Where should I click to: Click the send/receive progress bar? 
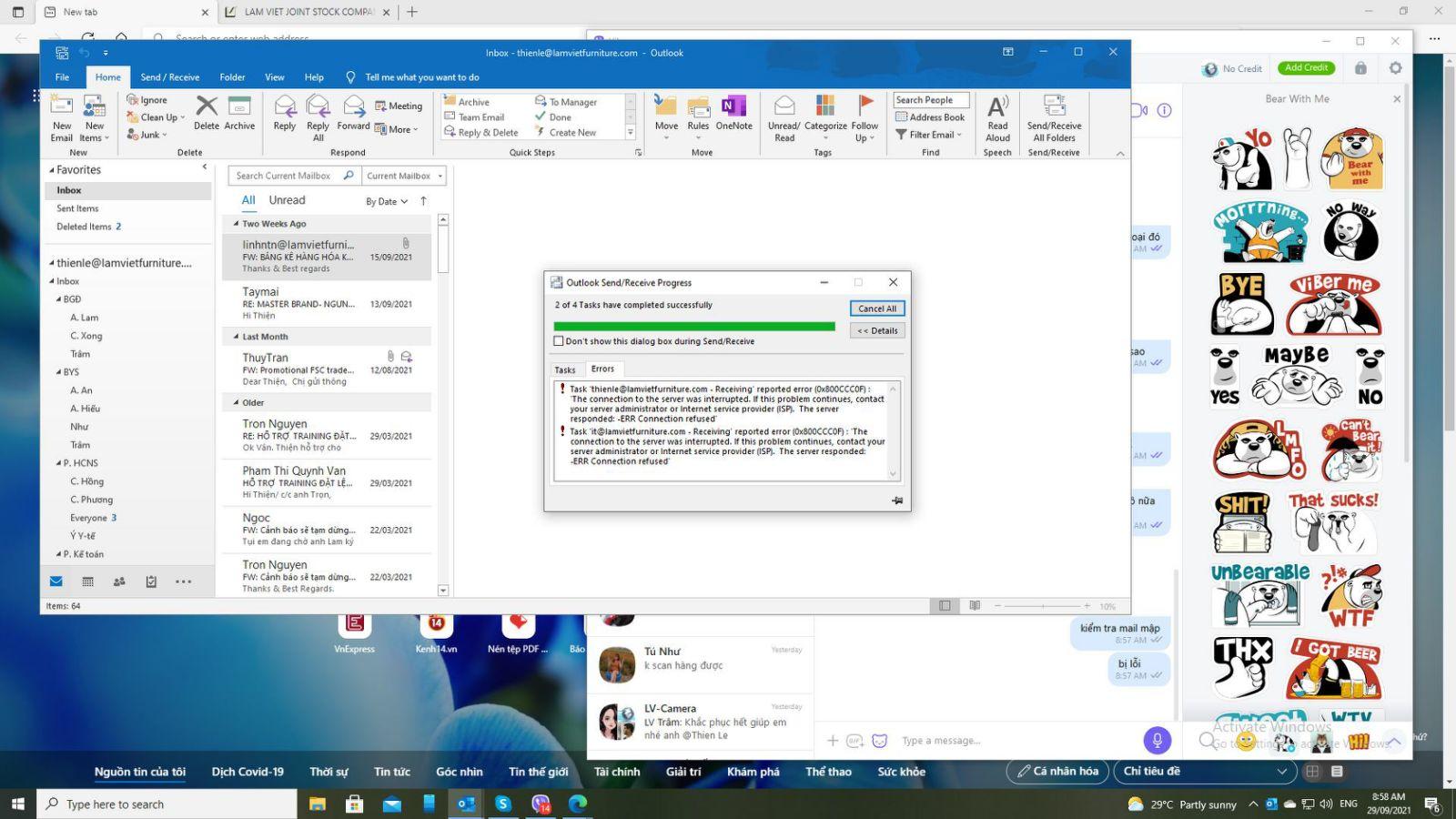[694, 327]
